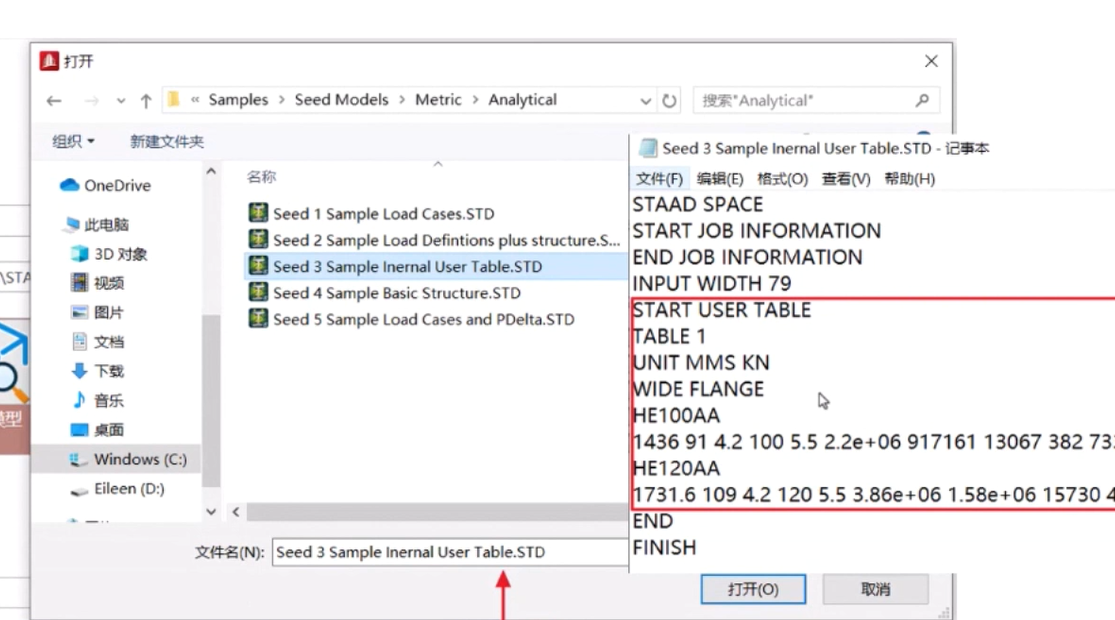1115x620 pixels.
Task: Open the 图片 folder in sidebar
Action: click(x=98, y=312)
